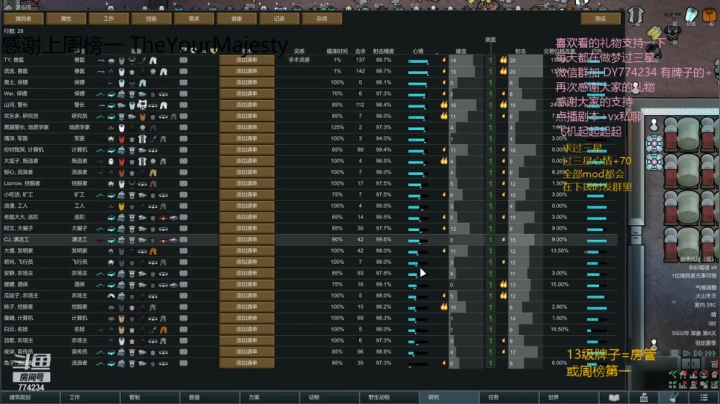Click 建造 skill bar in TY row
The image size is (720, 404).
click(x=466, y=60)
